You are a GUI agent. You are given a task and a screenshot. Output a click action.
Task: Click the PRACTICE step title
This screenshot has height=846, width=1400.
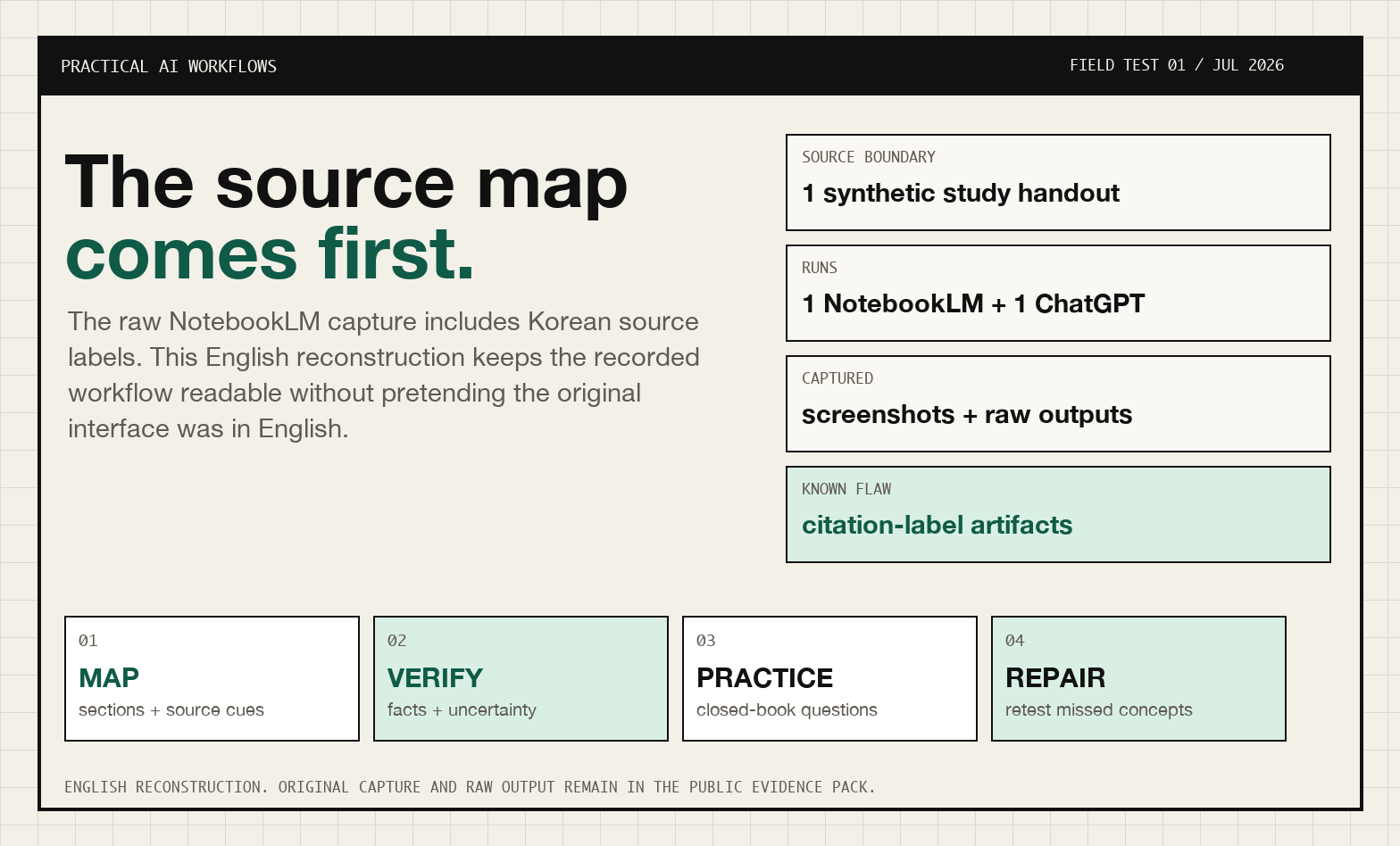pos(764,678)
